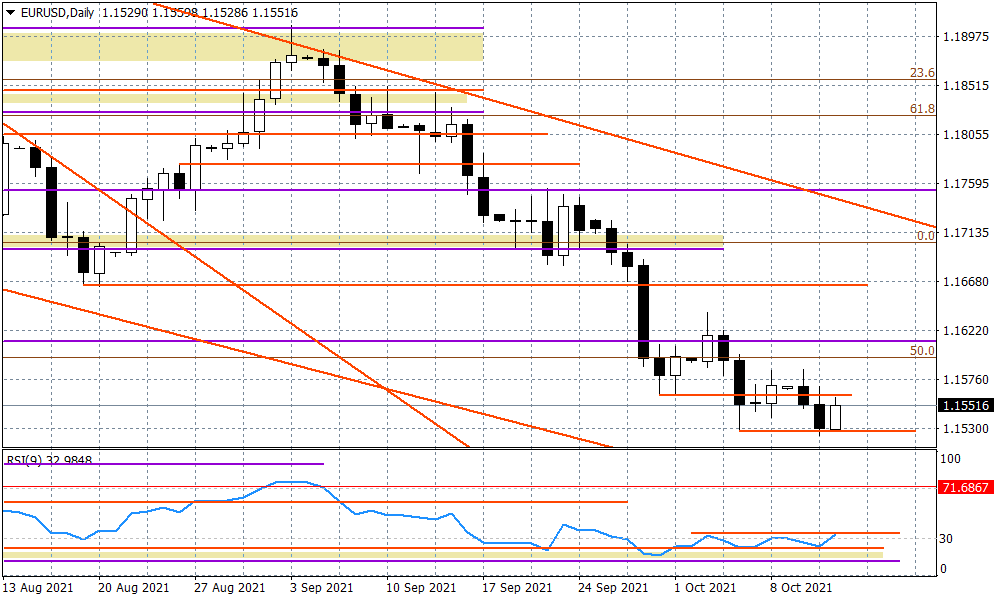Select the low value 1.15286 in header
The image size is (1000, 600).
point(225,13)
